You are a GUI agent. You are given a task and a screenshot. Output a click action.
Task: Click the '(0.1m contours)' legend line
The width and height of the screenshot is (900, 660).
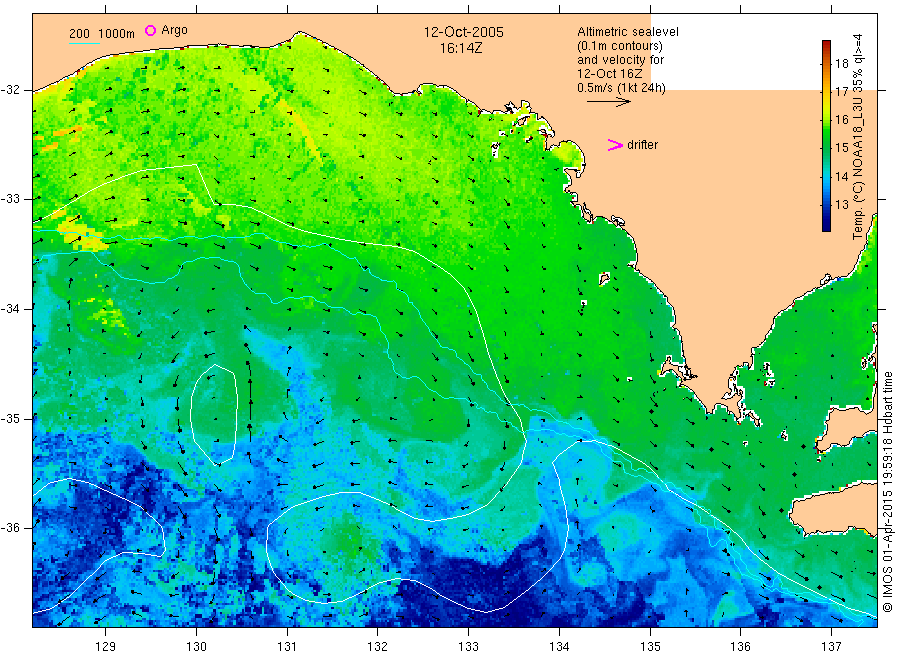(x=620, y=46)
